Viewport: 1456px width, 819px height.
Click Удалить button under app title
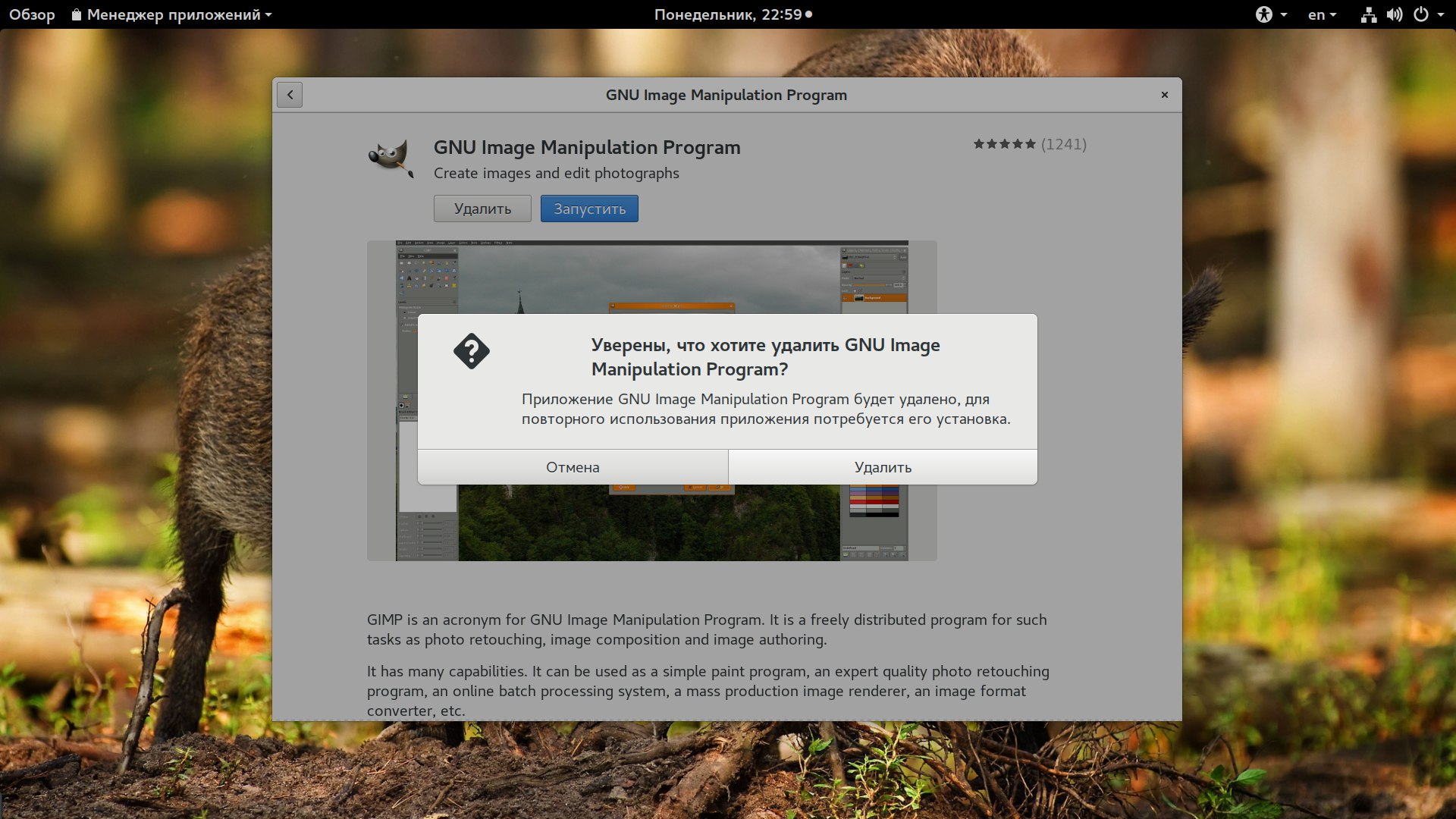click(482, 209)
